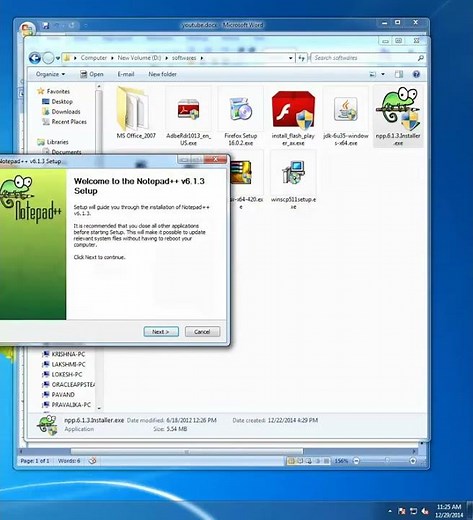This screenshot has height=520, width=473.
Task: Select Desktop in navigation pane
Action: tap(62, 101)
